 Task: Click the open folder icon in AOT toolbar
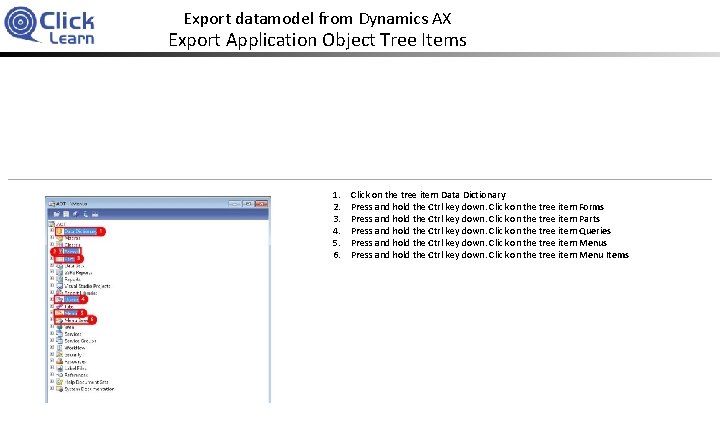pyautogui.click(x=56, y=214)
